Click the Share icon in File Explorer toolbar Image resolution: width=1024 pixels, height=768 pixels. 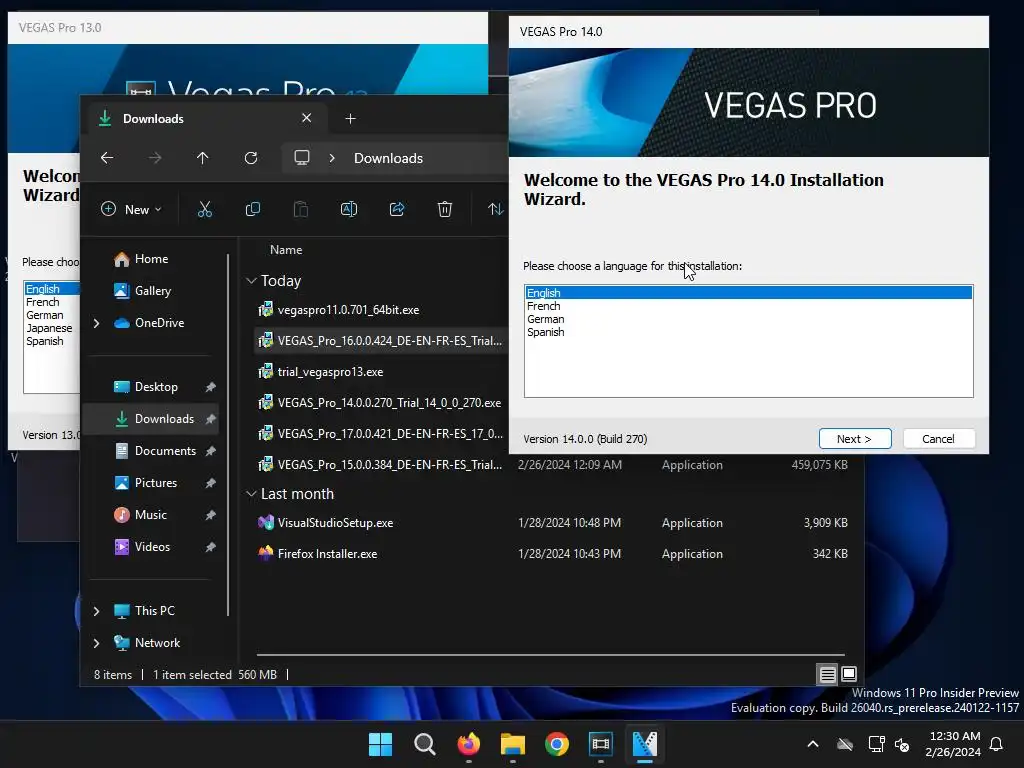tap(396, 209)
